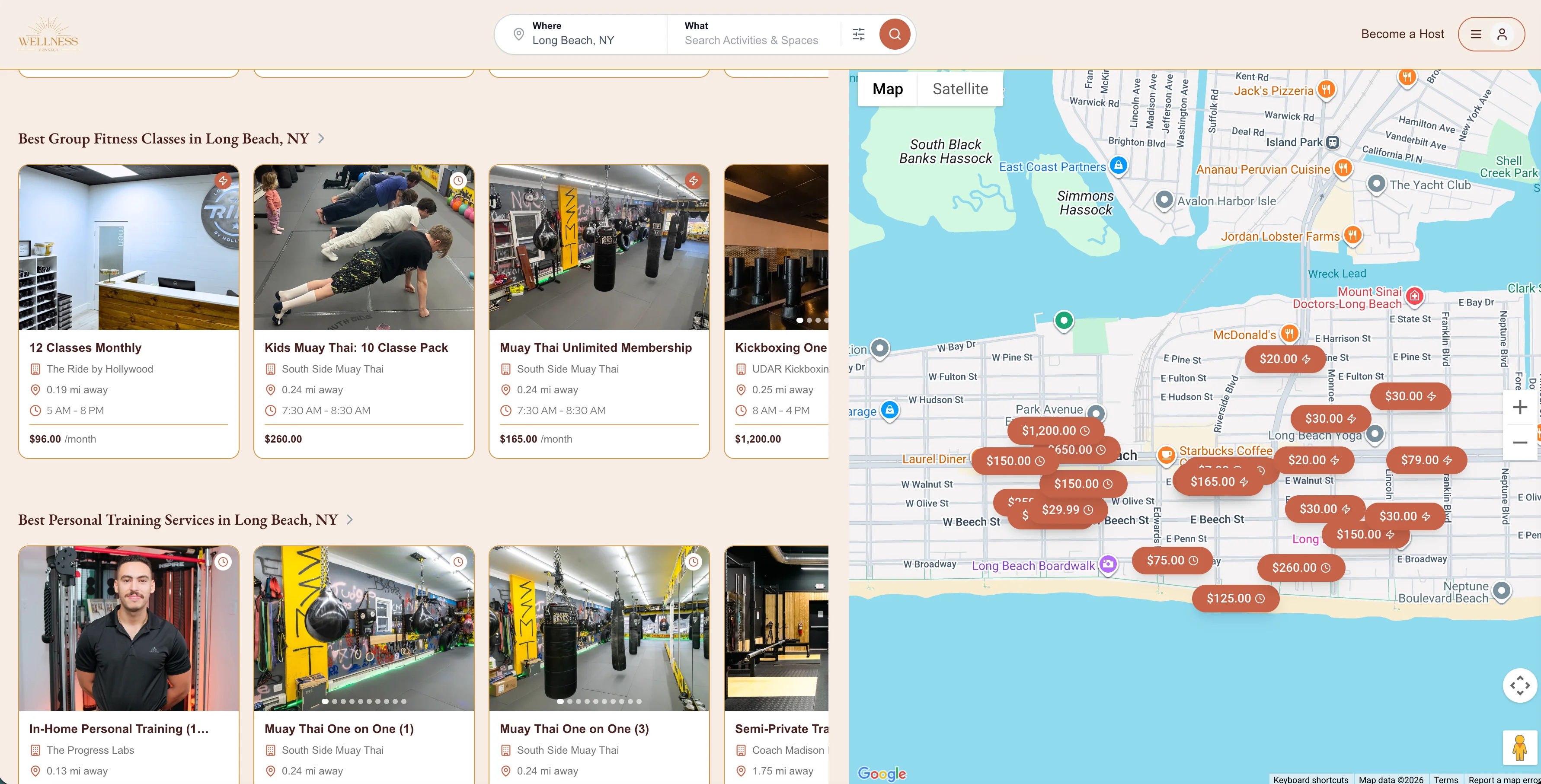
Task: Expand Best Personal Training Services section arrow
Action: 350,519
